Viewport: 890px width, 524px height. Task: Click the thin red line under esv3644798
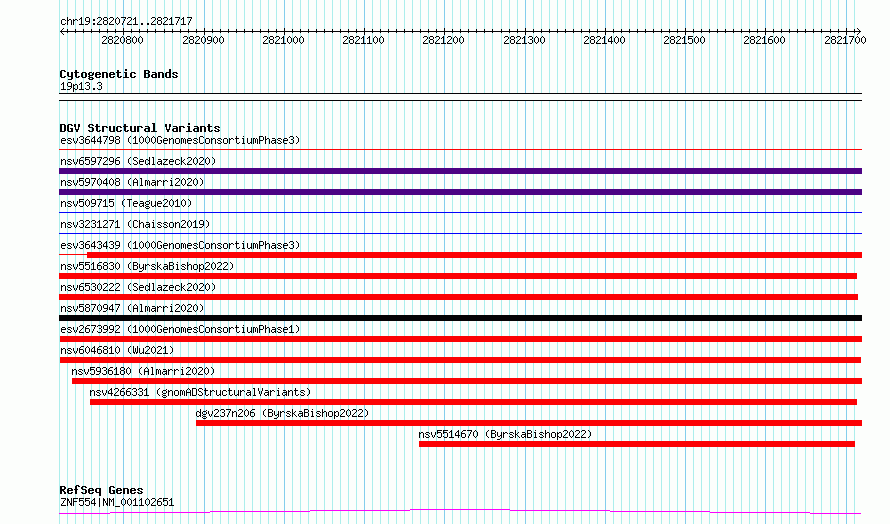[460, 150]
